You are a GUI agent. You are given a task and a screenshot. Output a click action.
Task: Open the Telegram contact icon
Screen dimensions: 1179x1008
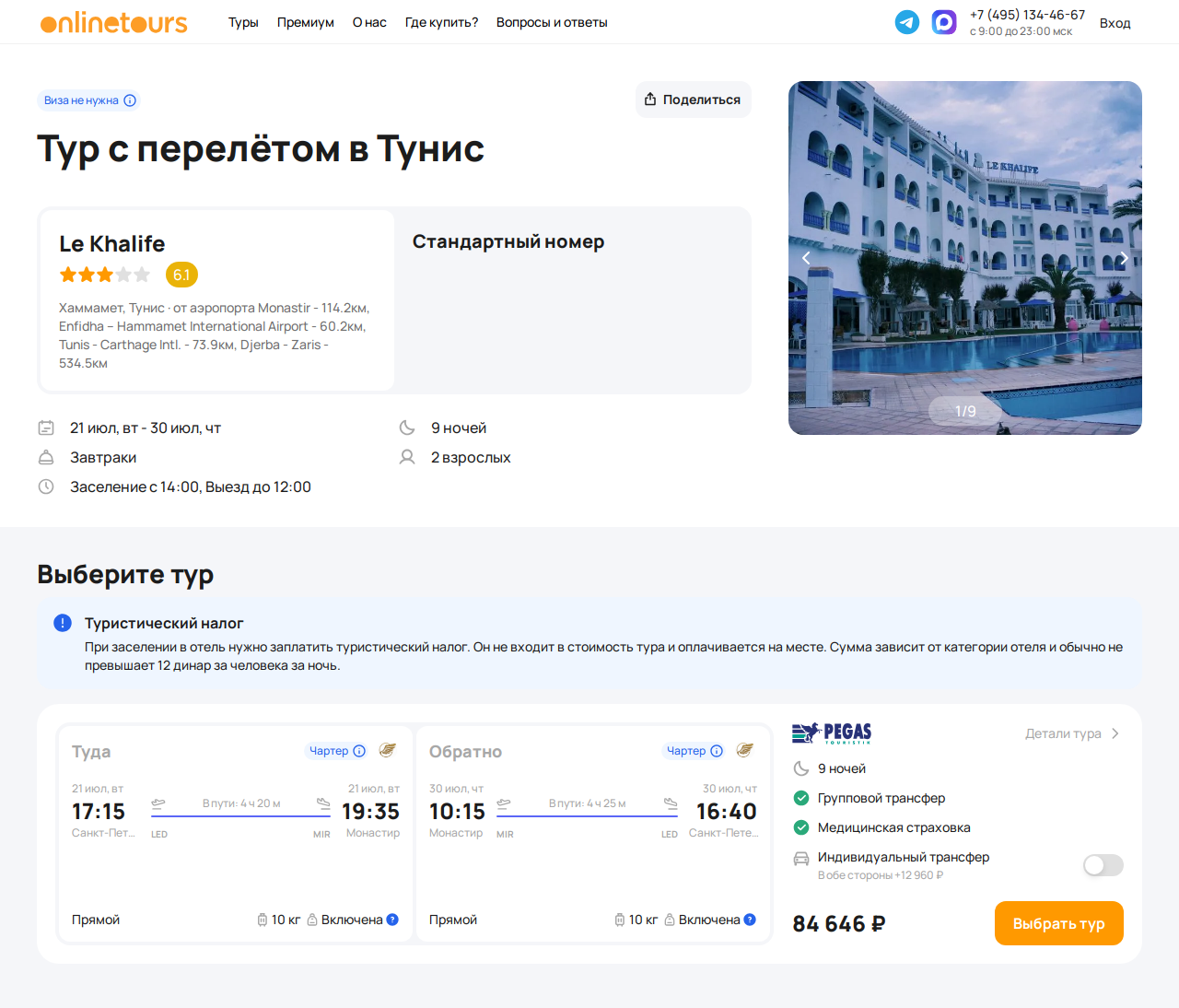click(x=907, y=22)
